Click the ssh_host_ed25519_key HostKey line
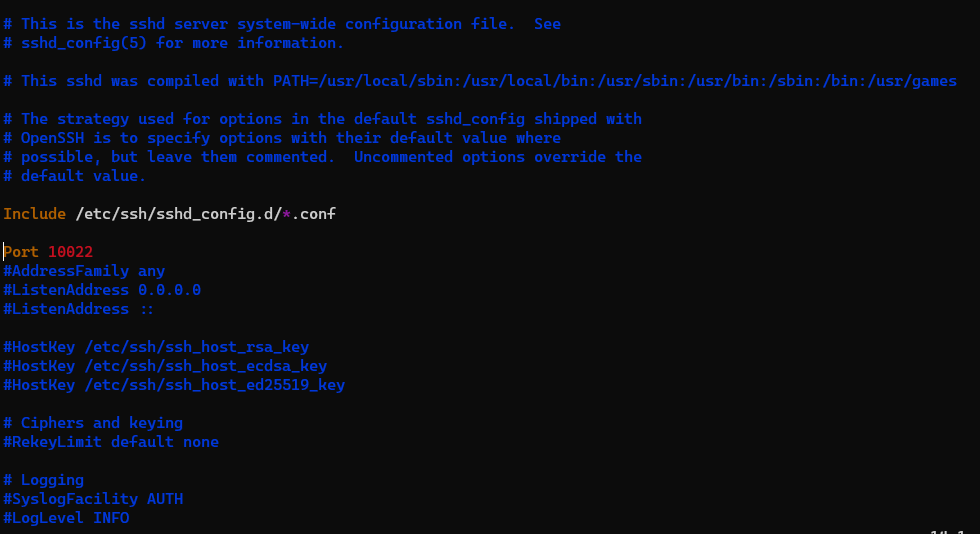 [174, 385]
